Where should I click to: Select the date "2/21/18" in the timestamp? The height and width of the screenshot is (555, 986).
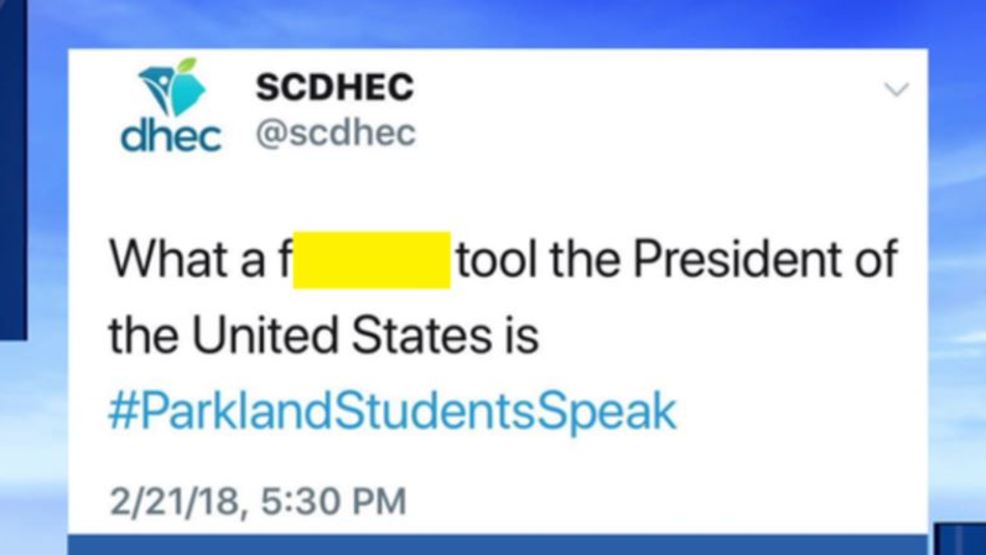173,500
